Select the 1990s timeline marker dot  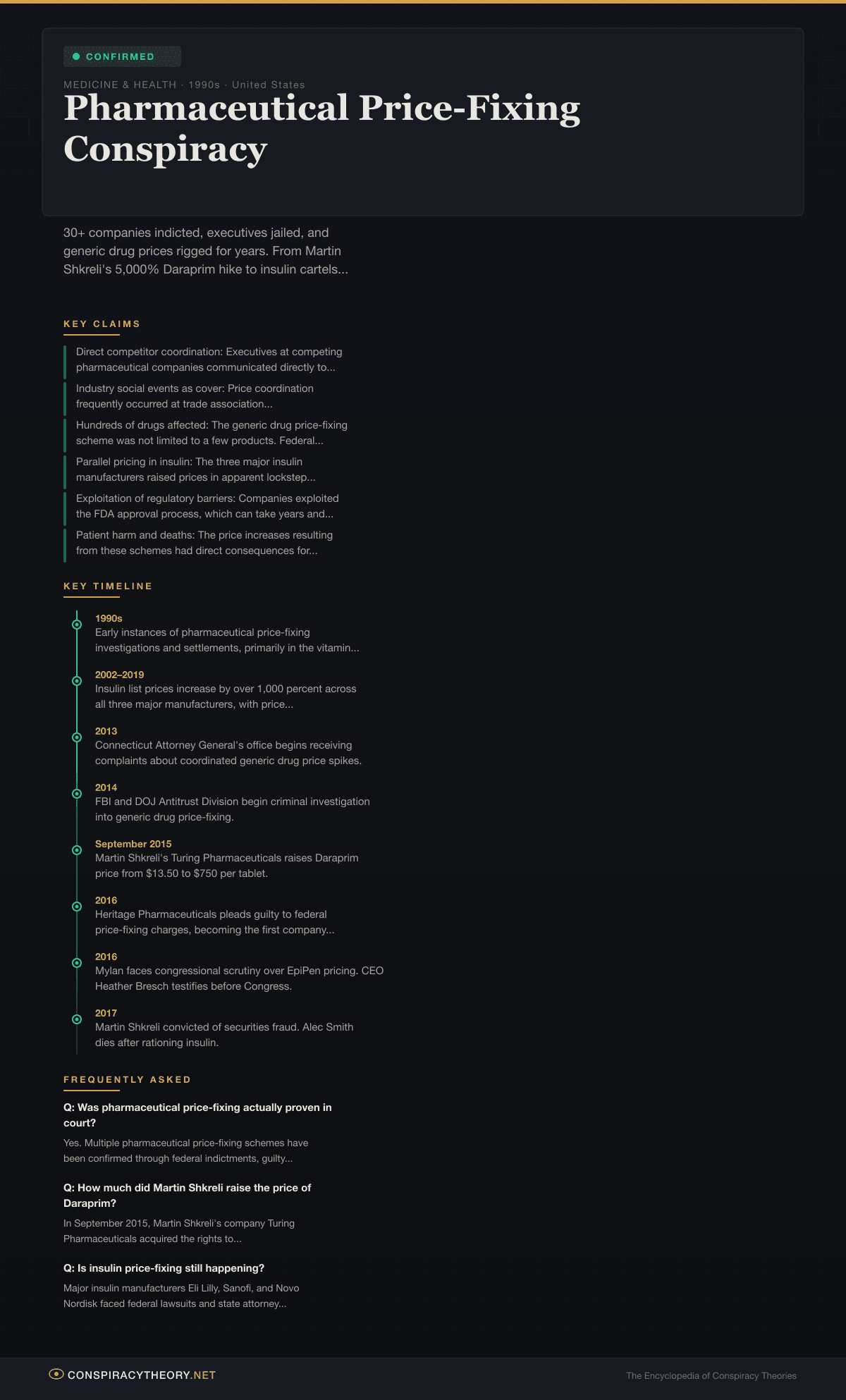(77, 625)
